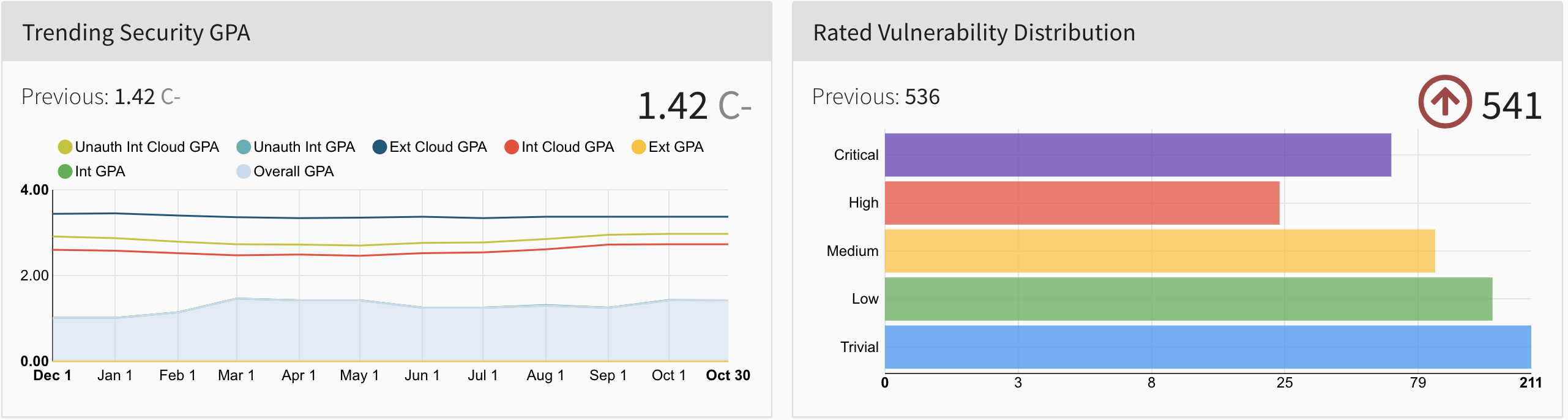This screenshot has height=420, width=1568.
Task: Click the Dec 1 axis date label
Action: [53, 375]
